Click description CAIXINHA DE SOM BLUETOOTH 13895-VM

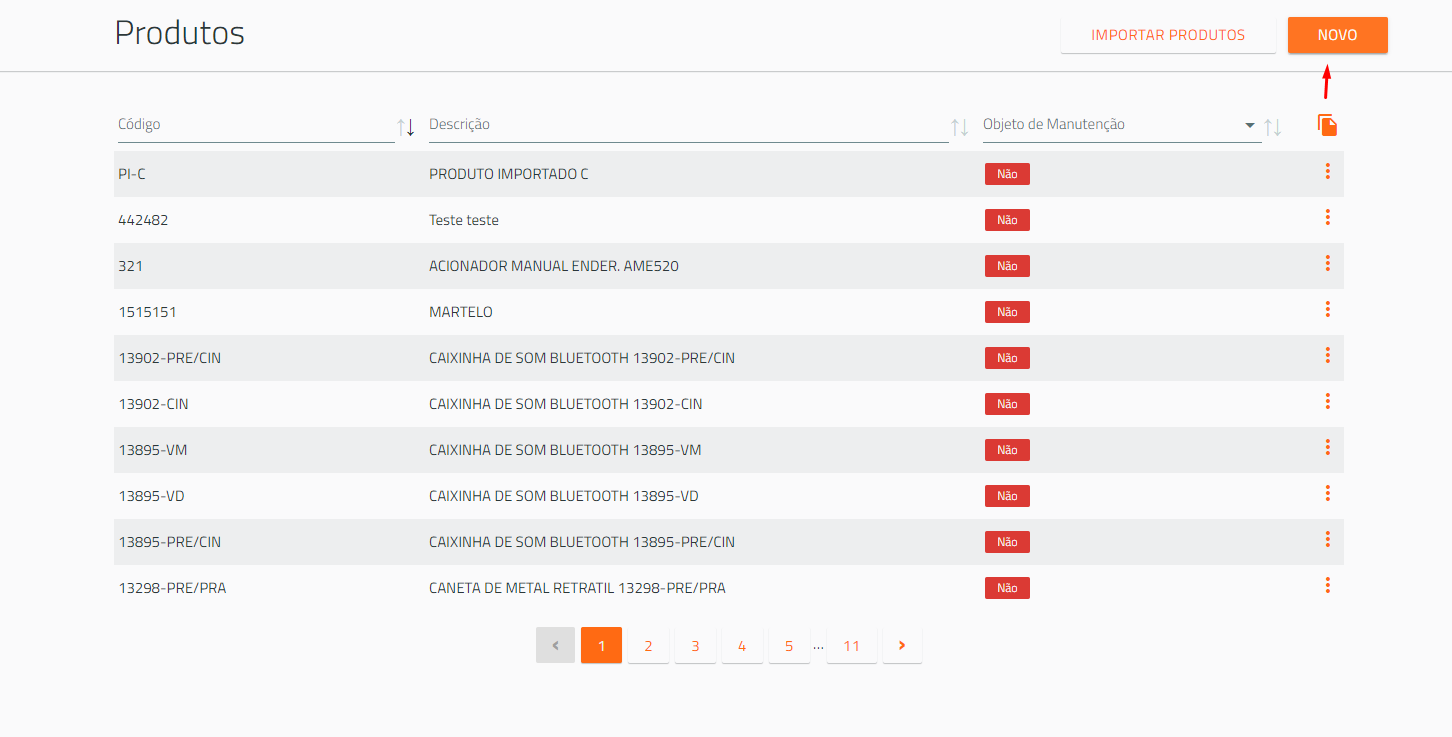(x=565, y=450)
